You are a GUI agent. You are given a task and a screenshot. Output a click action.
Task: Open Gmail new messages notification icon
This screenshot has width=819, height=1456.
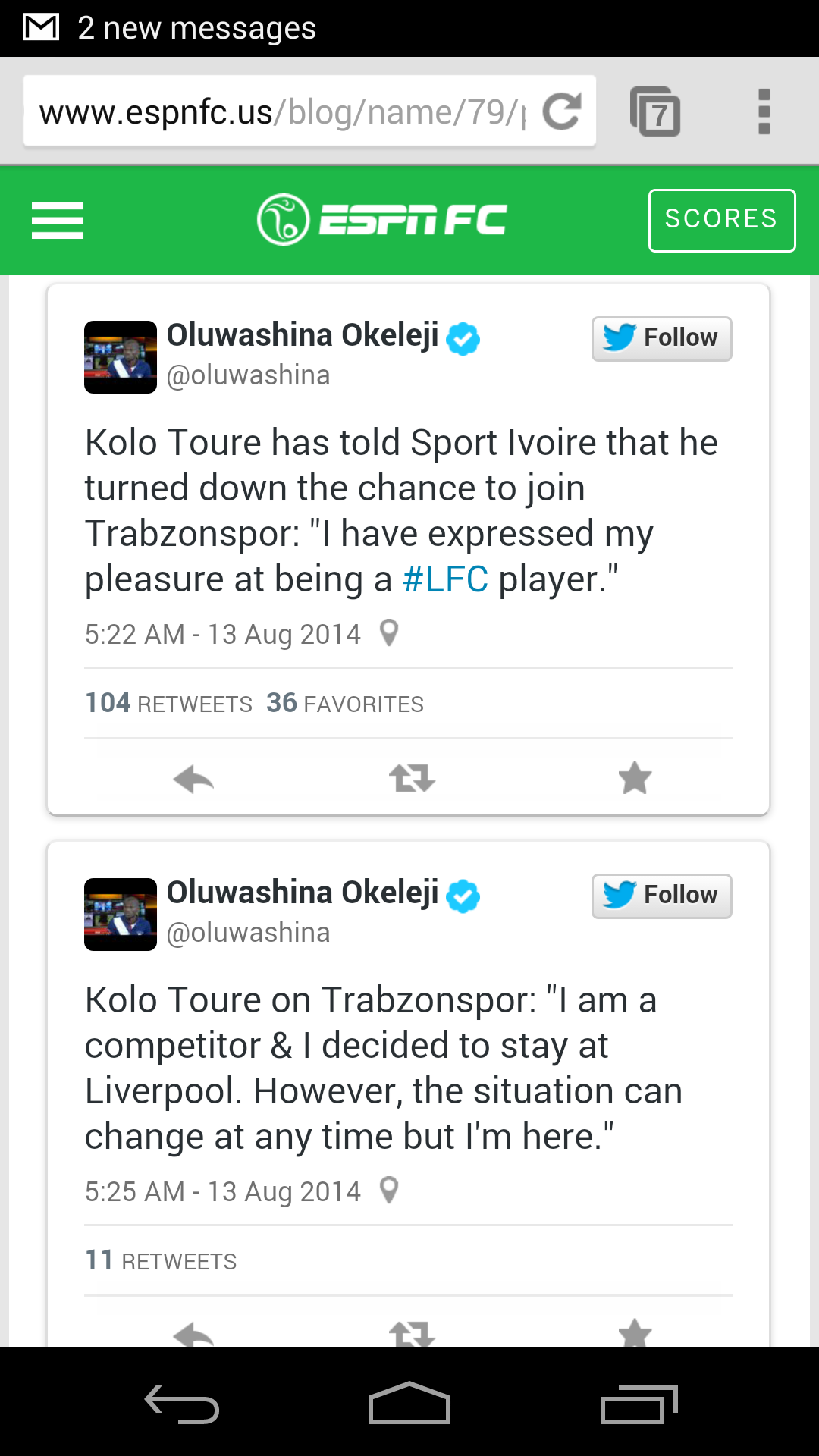click(41, 27)
